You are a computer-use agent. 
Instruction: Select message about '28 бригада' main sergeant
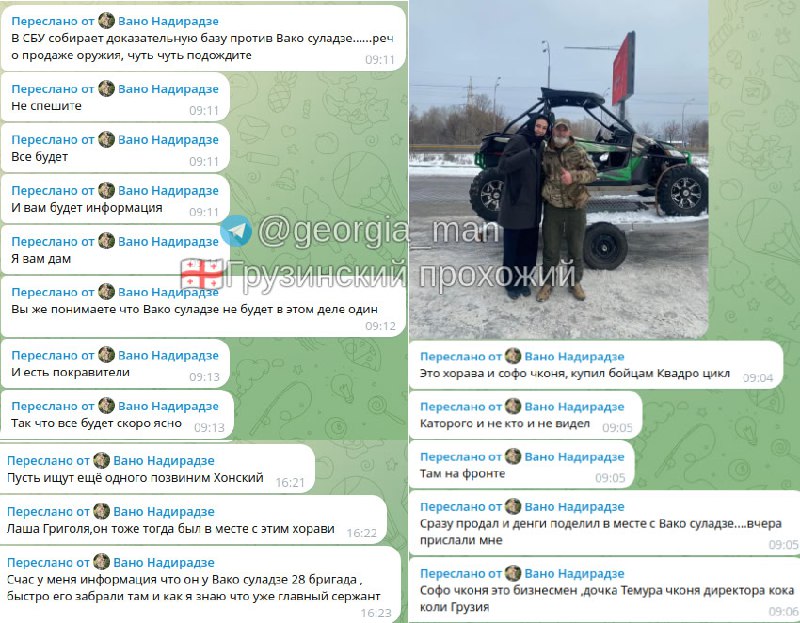coord(201,584)
